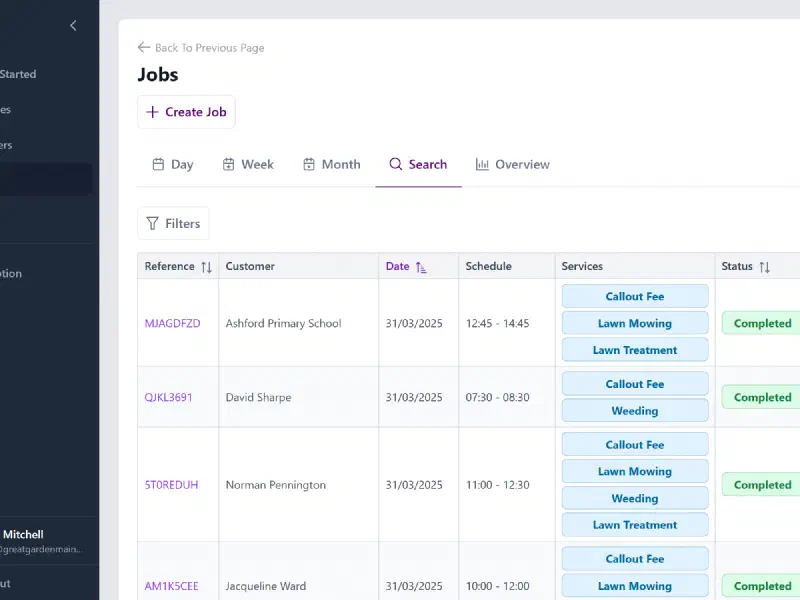Click Callout Fee tag for Ashford Primary School
The height and width of the screenshot is (600, 800).
pyautogui.click(x=635, y=296)
